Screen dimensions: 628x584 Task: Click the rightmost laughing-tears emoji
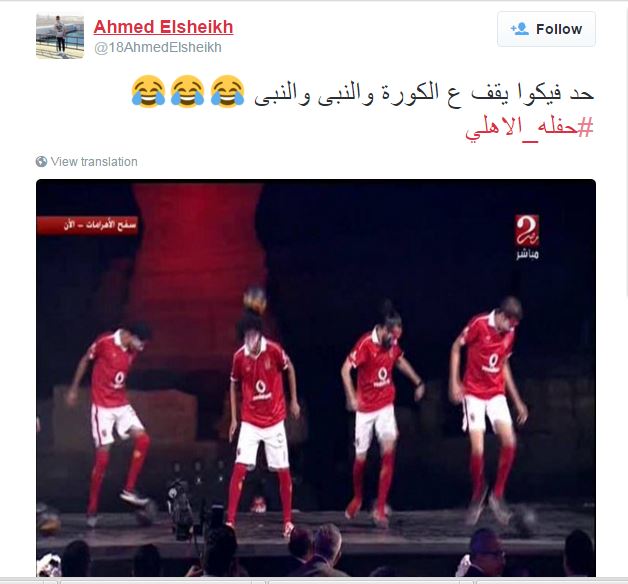[227, 91]
